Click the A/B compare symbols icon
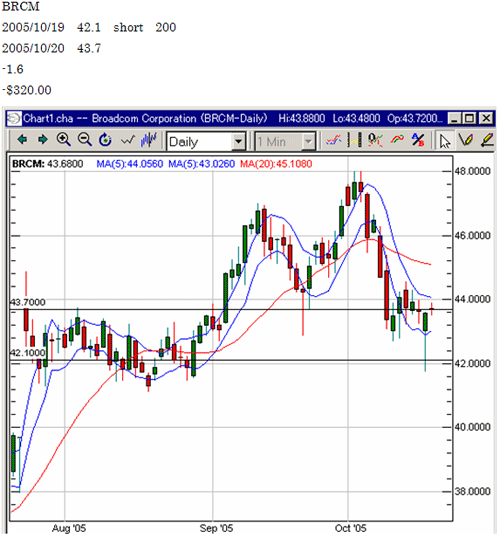Screen dimensions: 500x538 pyautogui.click(x=418, y=140)
